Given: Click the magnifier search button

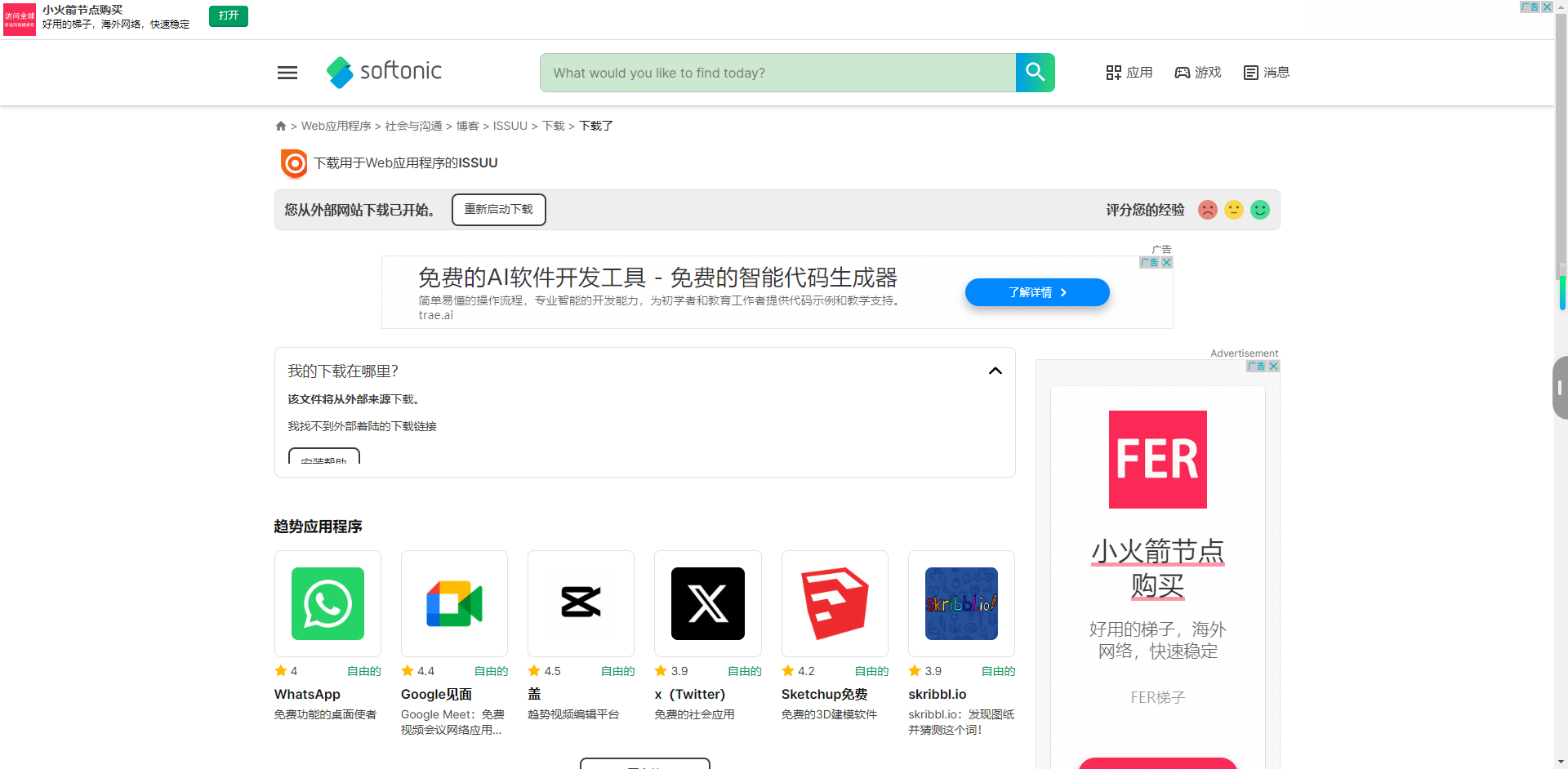Looking at the screenshot, I should point(1035,73).
